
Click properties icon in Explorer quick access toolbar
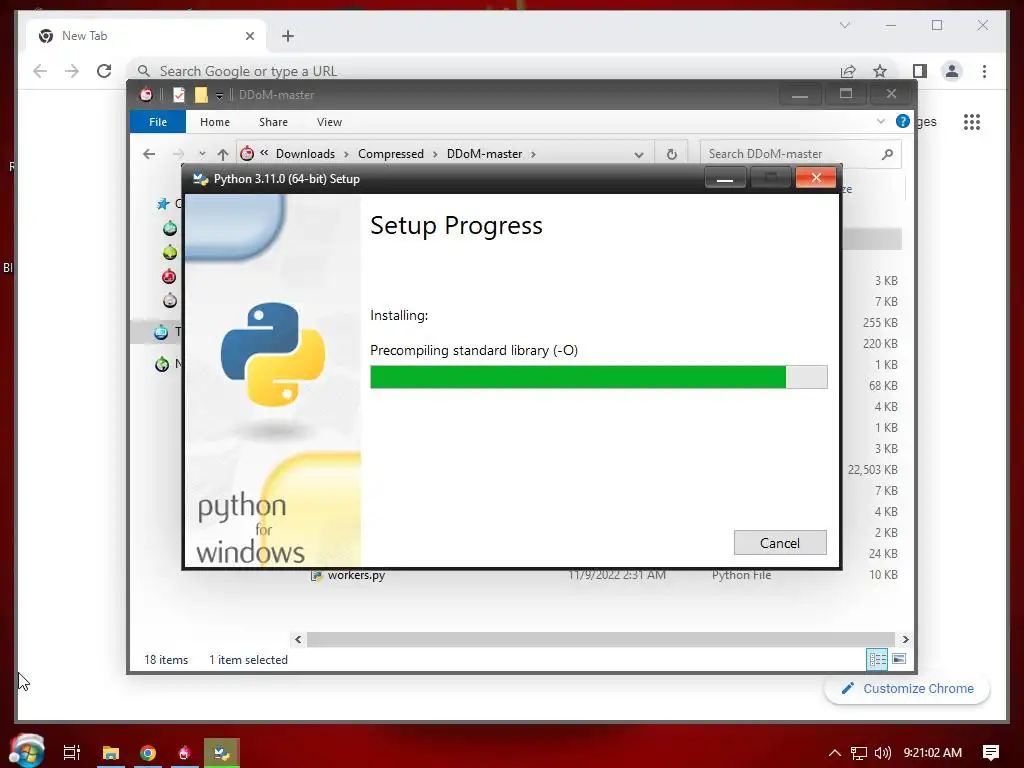pyautogui.click(x=179, y=95)
